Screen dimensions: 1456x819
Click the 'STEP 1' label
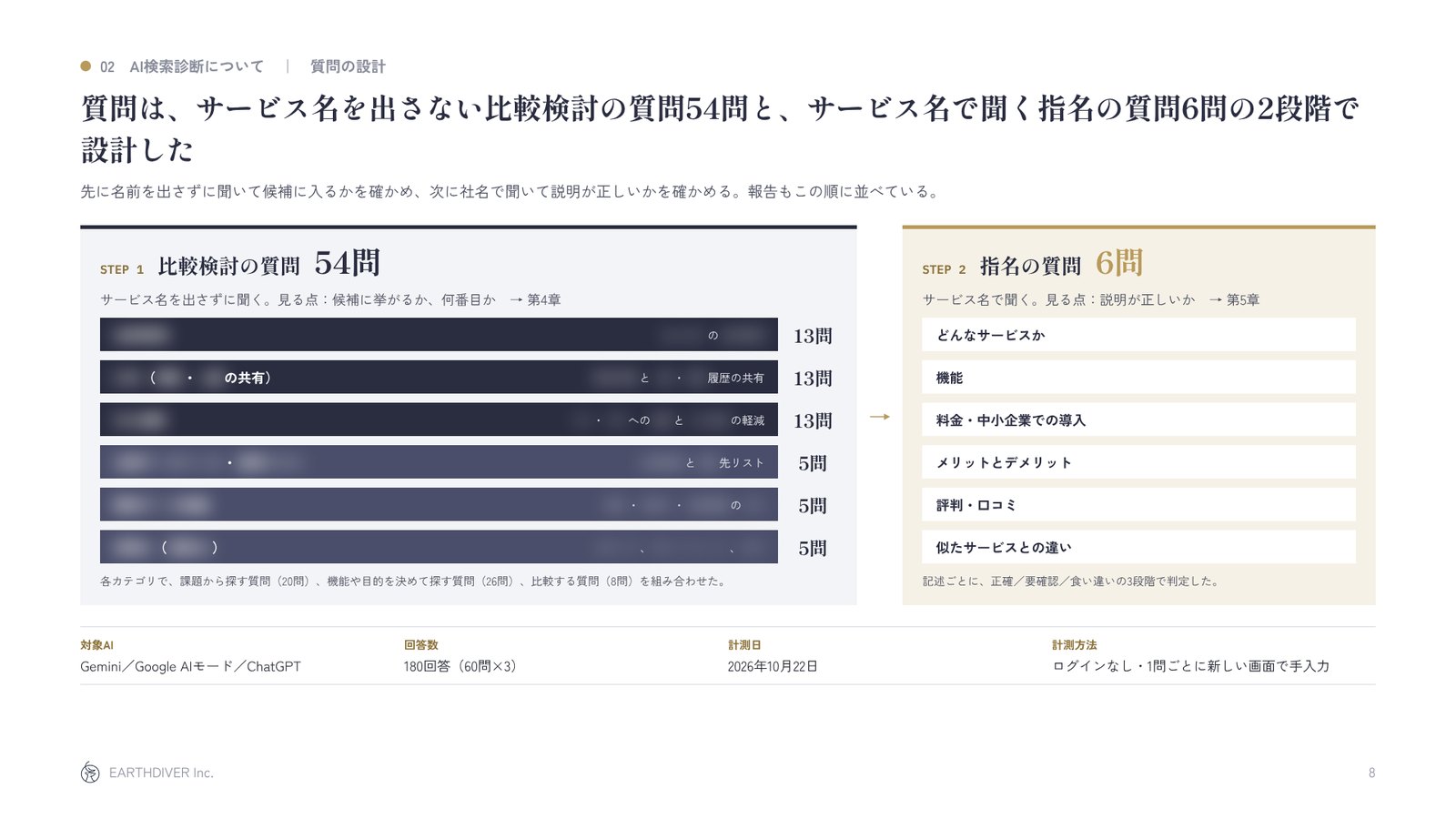pyautogui.click(x=122, y=269)
